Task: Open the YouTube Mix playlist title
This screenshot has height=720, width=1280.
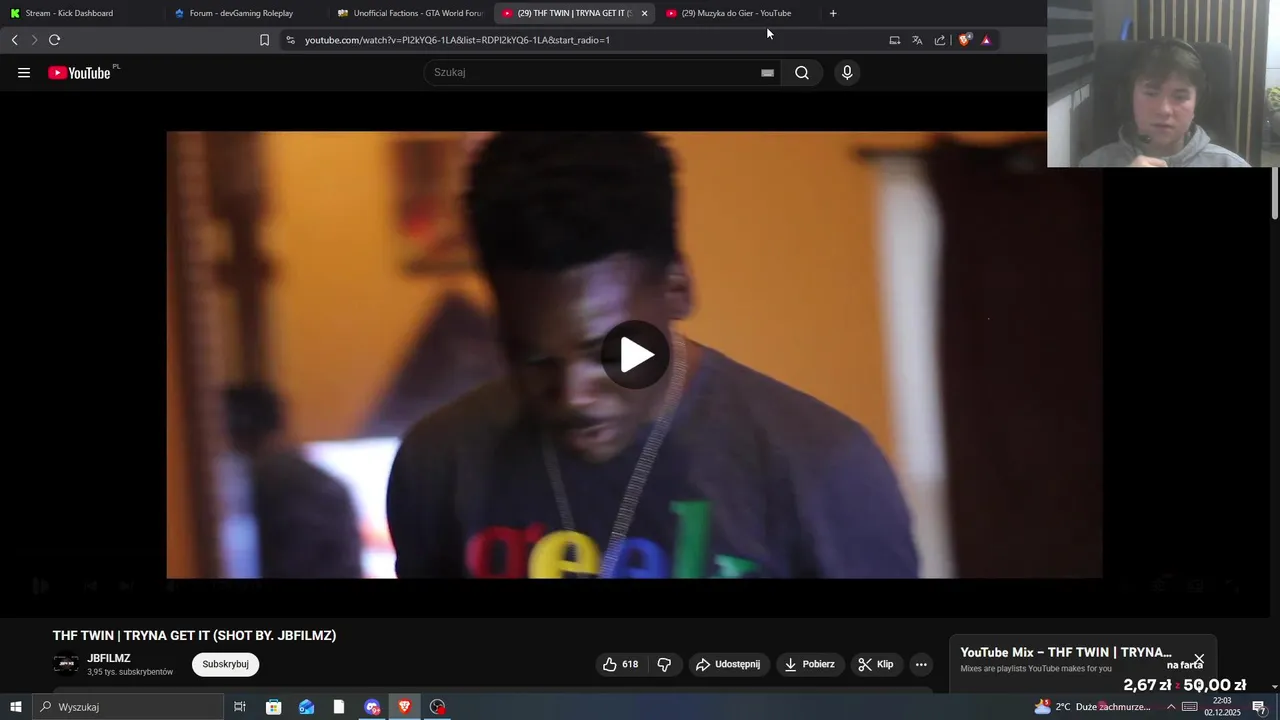Action: (x=1066, y=652)
